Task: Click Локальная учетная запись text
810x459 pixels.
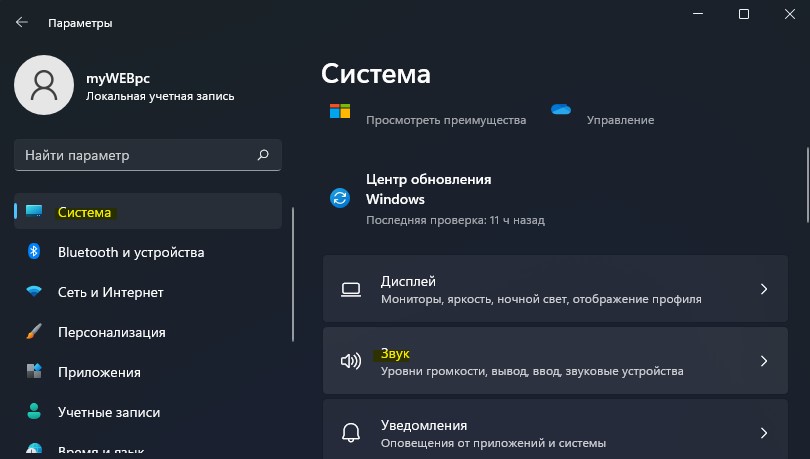Action: (x=160, y=96)
